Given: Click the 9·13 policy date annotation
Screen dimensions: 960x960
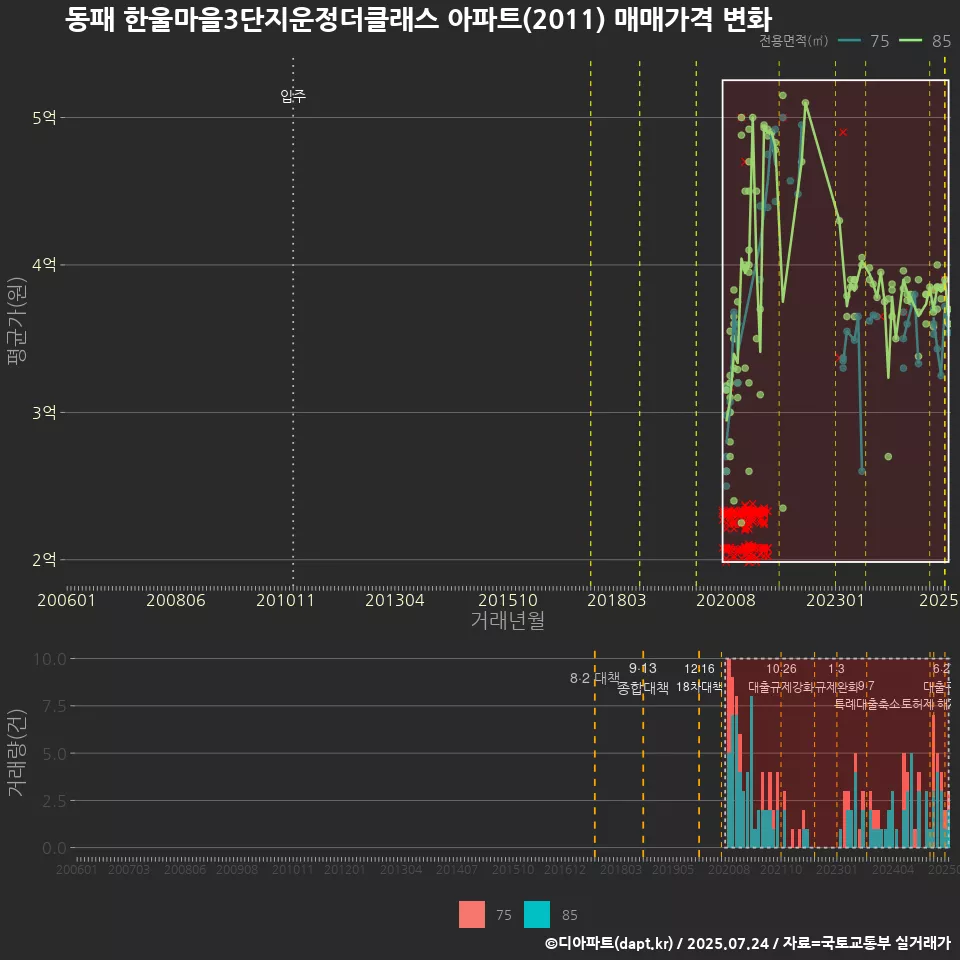Looking at the screenshot, I should [643, 669].
